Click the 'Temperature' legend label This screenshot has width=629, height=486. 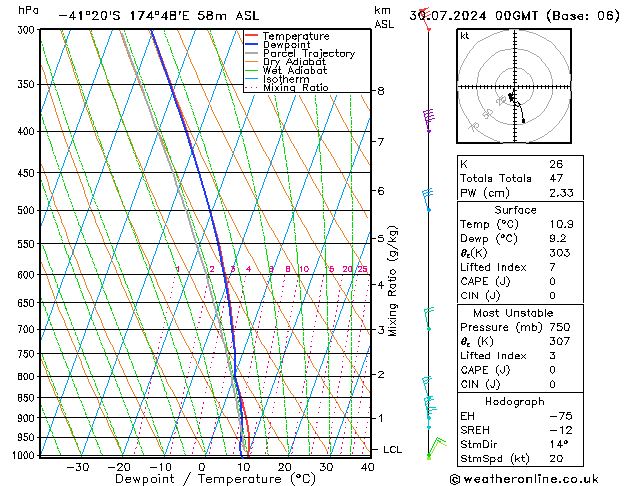tap(296, 36)
